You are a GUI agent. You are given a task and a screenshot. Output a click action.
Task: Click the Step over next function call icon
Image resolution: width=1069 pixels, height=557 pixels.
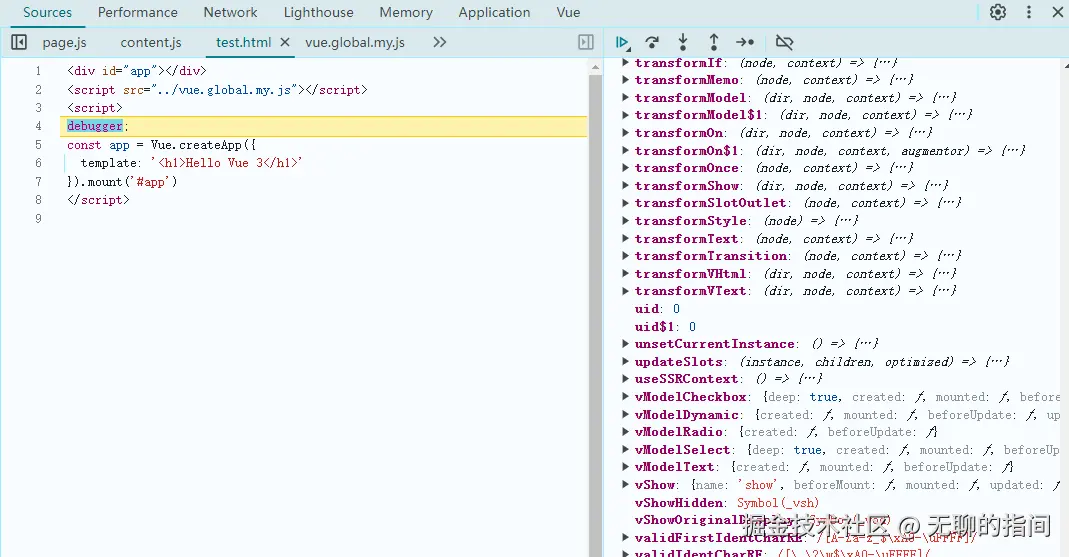click(652, 42)
